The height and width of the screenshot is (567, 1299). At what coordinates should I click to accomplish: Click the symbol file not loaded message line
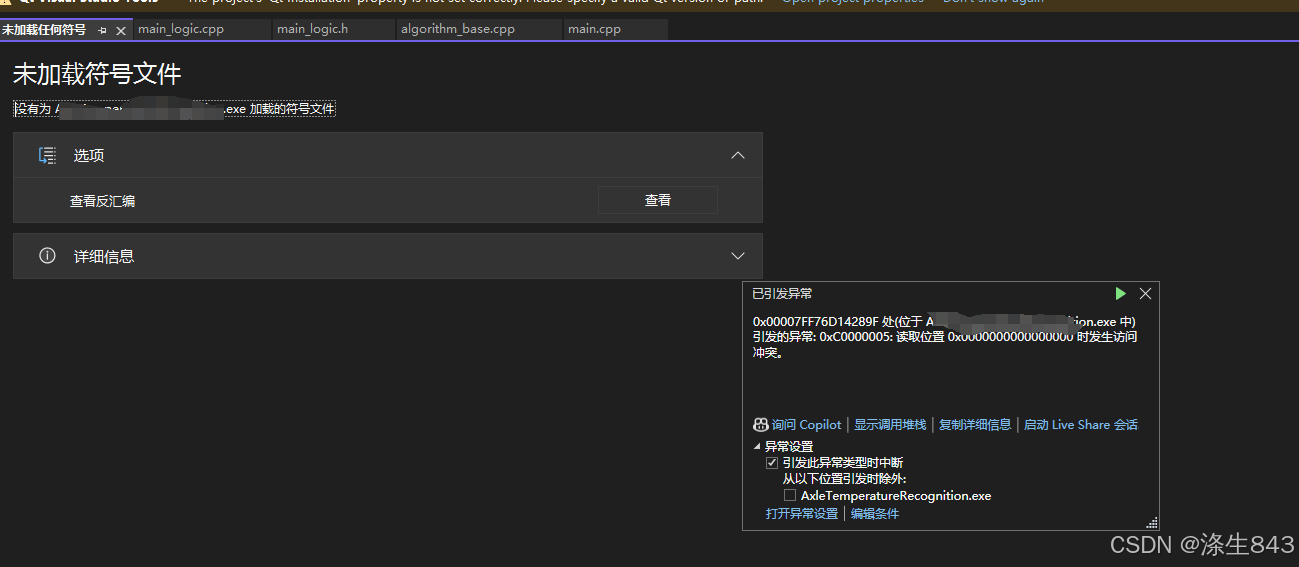174,109
